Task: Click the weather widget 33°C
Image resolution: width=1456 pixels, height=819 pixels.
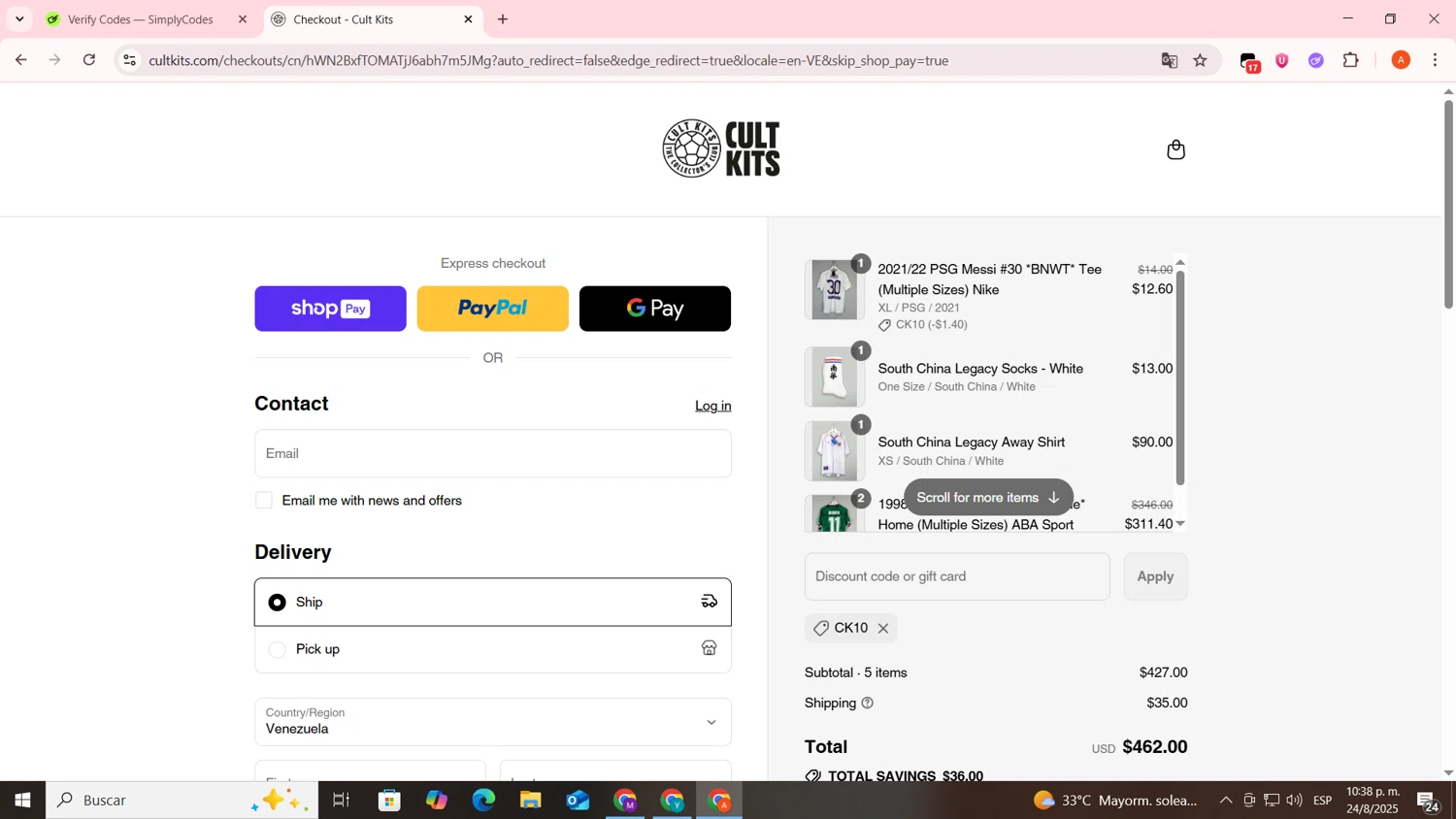Action: pyautogui.click(x=1116, y=801)
